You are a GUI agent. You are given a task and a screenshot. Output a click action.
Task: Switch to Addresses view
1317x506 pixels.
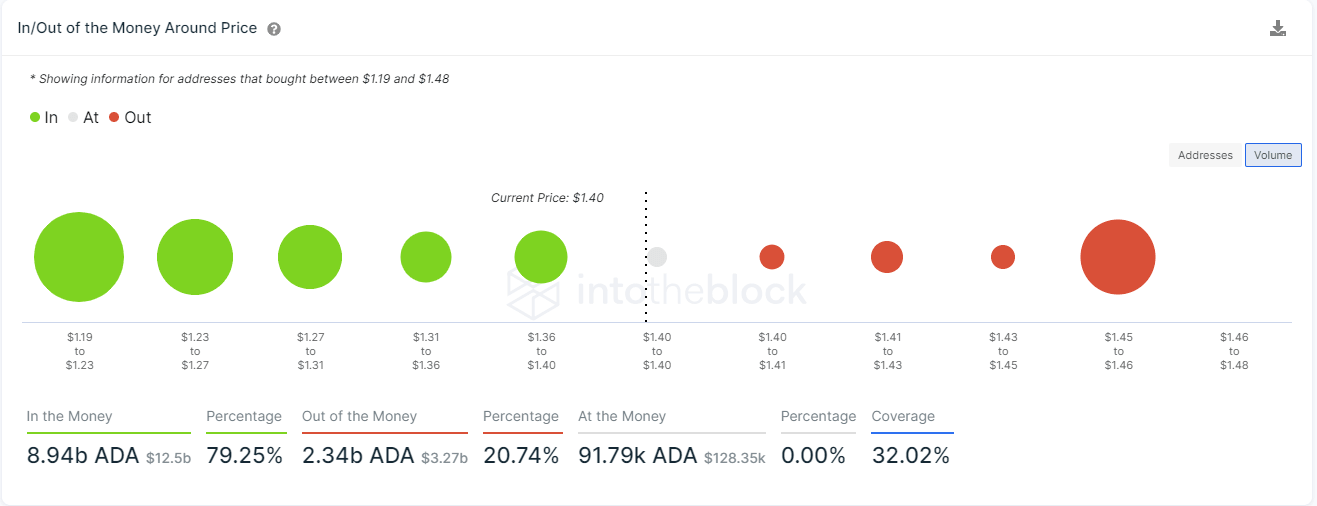pyautogui.click(x=1205, y=155)
